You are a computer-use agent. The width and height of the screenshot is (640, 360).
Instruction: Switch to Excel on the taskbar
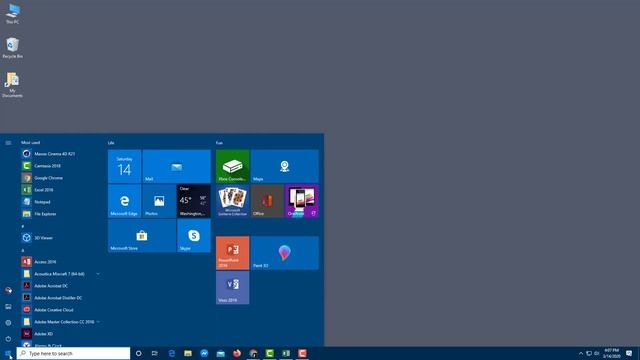[286, 353]
